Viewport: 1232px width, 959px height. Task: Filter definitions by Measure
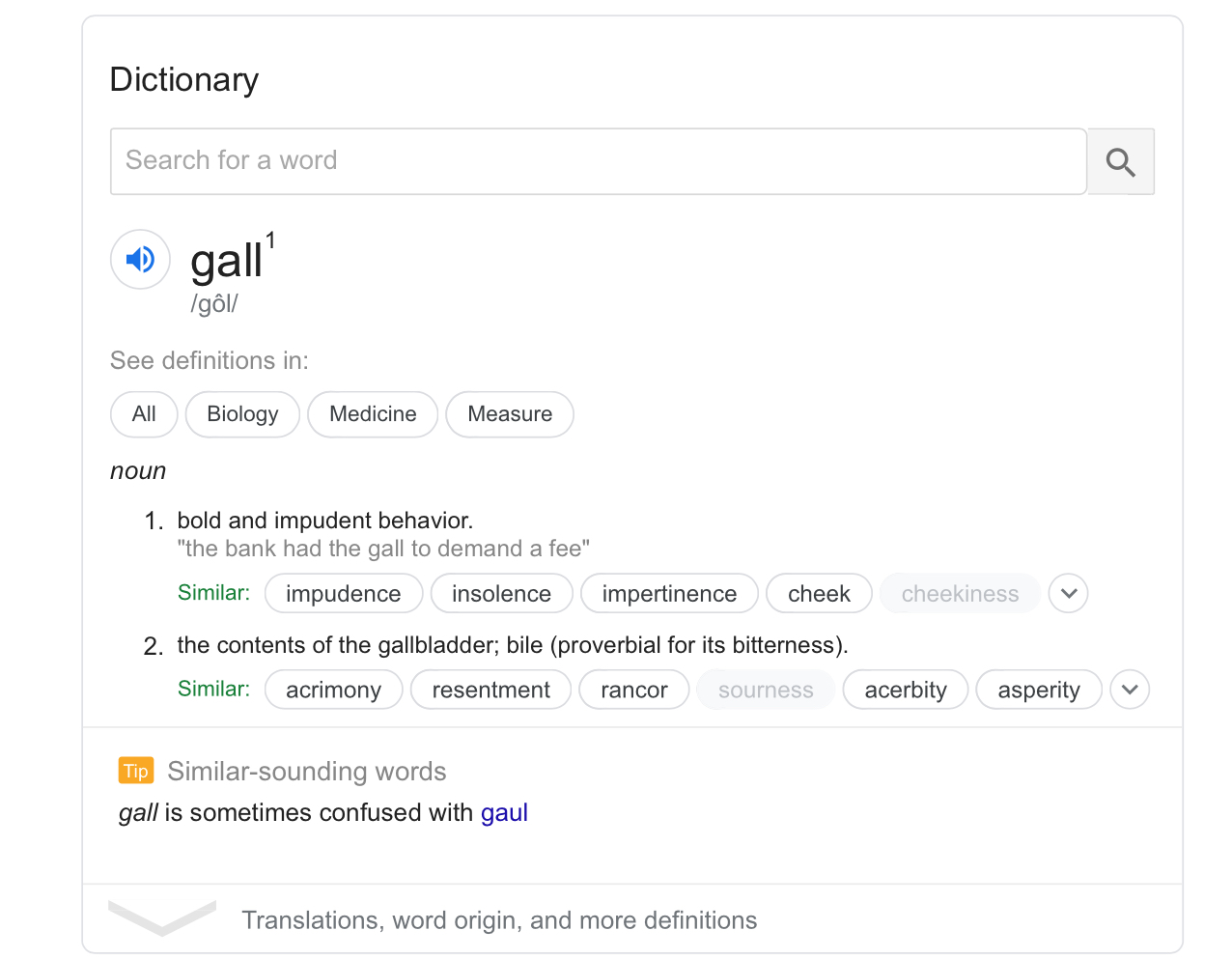(510, 414)
